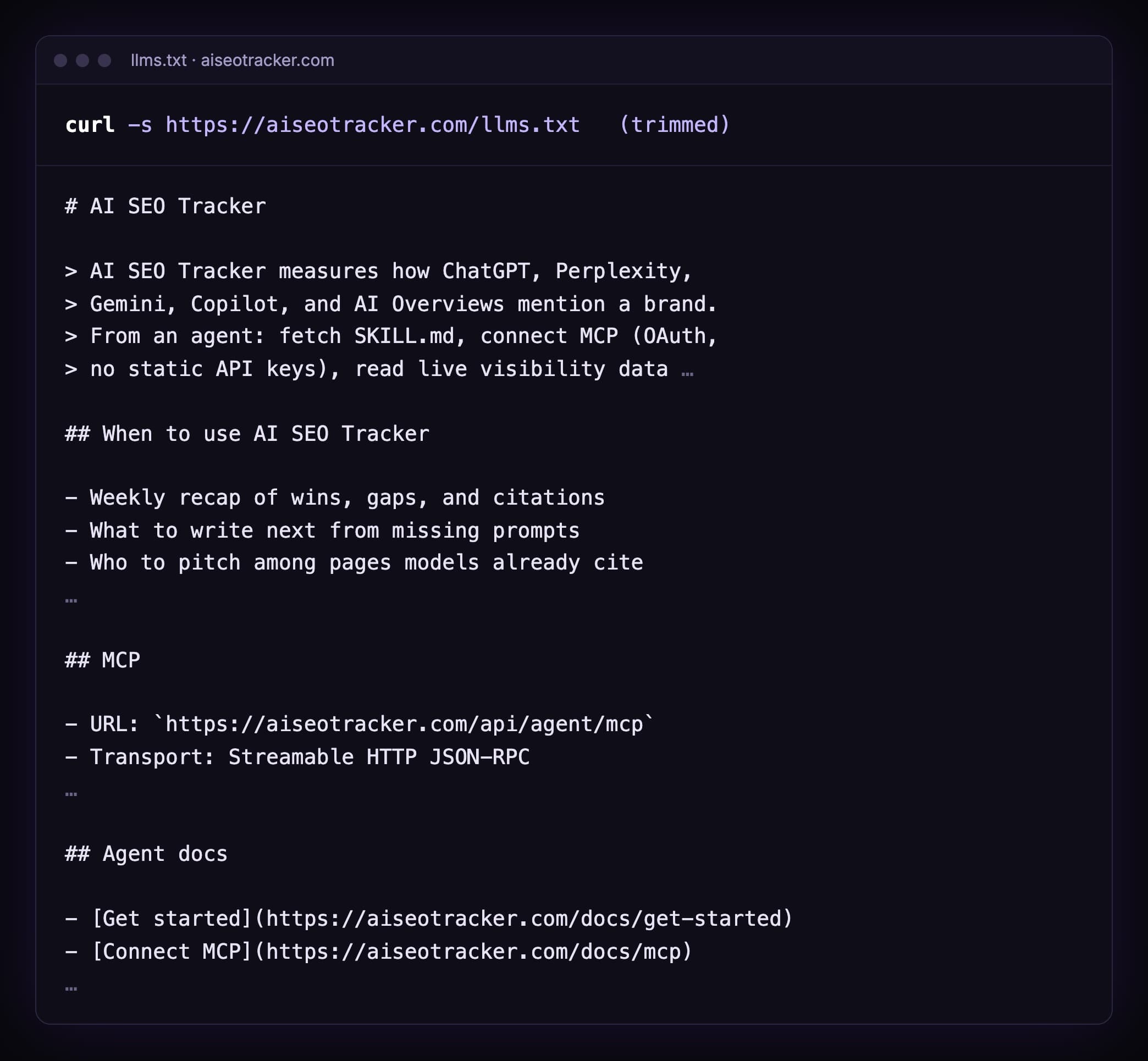Click the 'llms.txt · aiseotracker.com' window title
This screenshot has width=1148, height=1061.
pyautogui.click(x=232, y=60)
